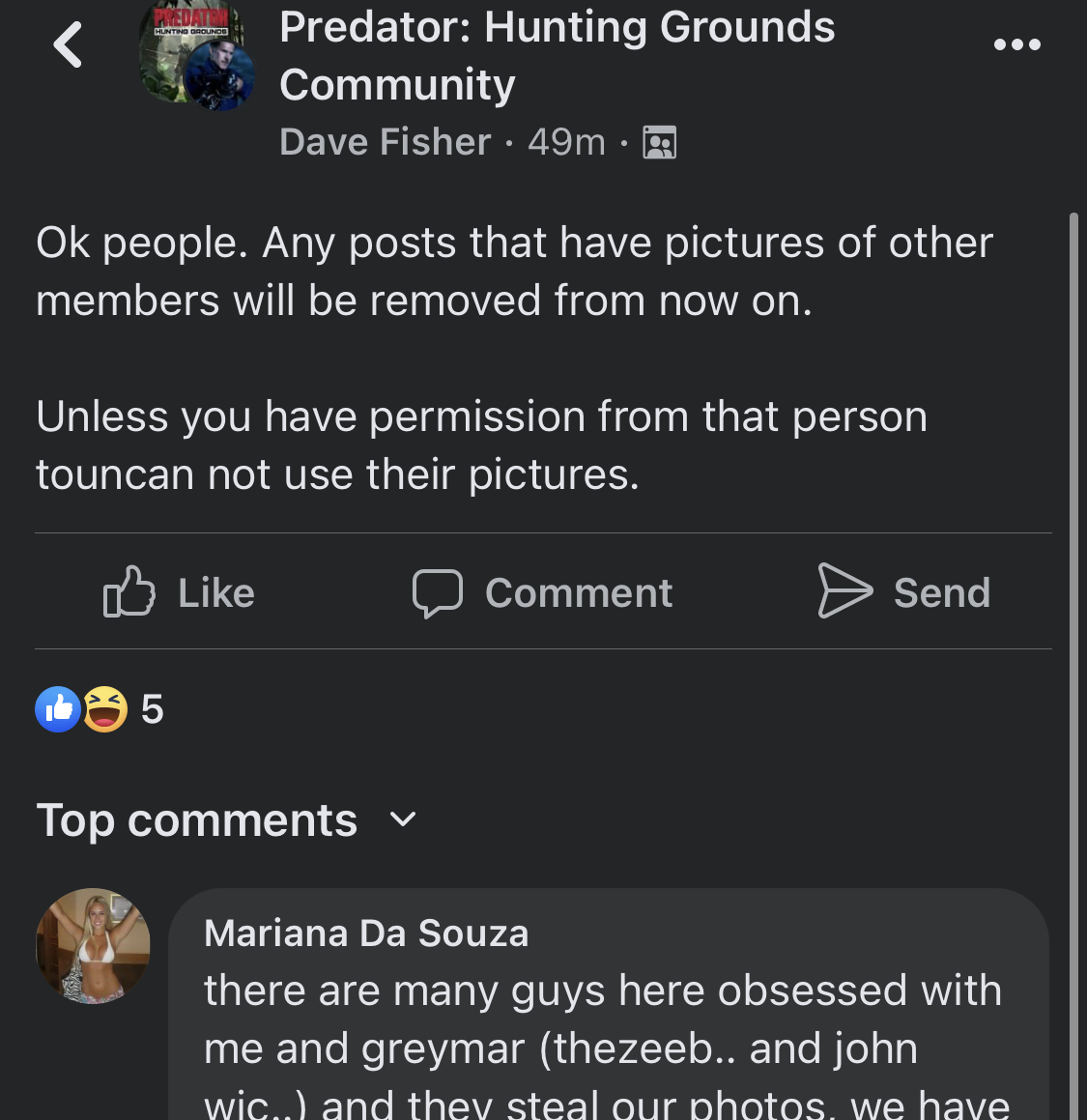Expand the Top comments sort dropdown
The height and width of the screenshot is (1120, 1087).
coord(226,820)
